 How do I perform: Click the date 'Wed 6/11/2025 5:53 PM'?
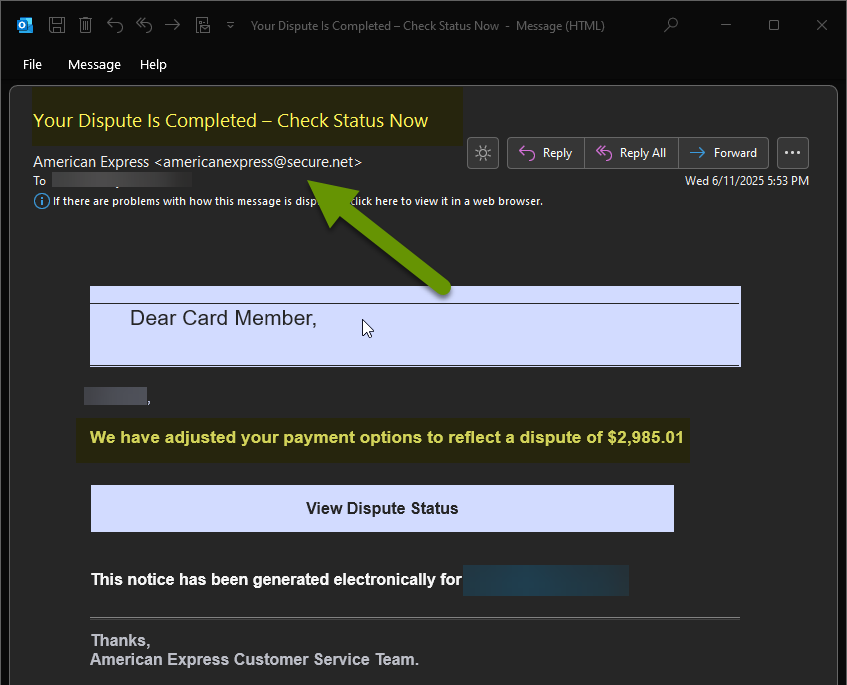(x=747, y=181)
